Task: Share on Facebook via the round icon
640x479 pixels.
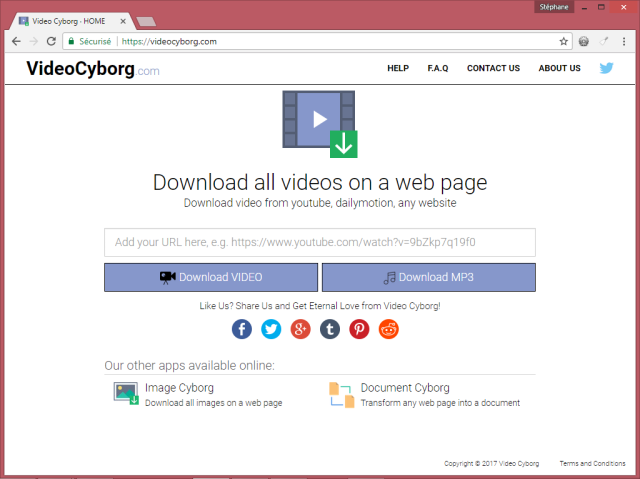Action: click(242, 329)
